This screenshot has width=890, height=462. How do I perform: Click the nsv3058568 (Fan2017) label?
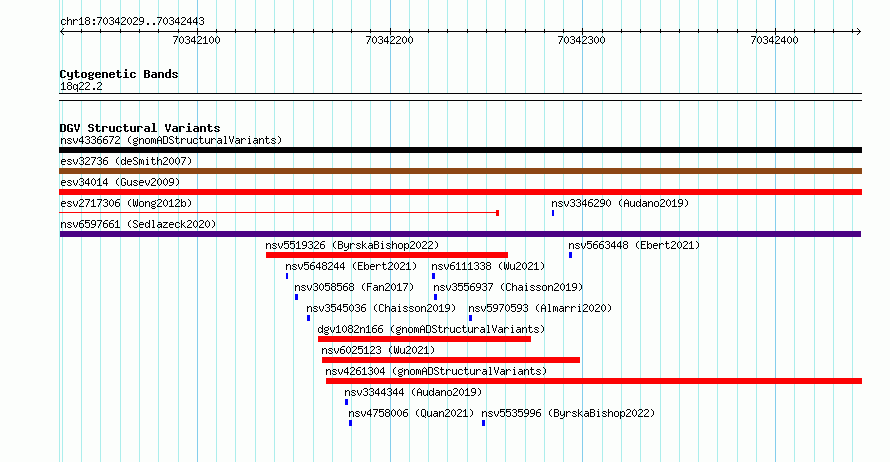coord(354,287)
